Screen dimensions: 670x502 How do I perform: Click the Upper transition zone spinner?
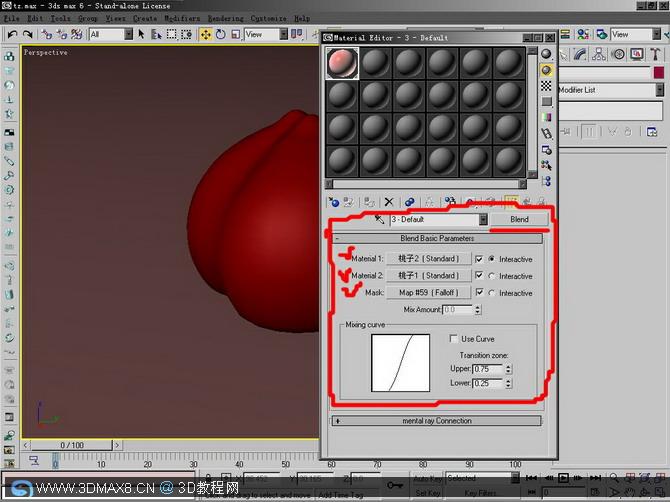(x=508, y=369)
